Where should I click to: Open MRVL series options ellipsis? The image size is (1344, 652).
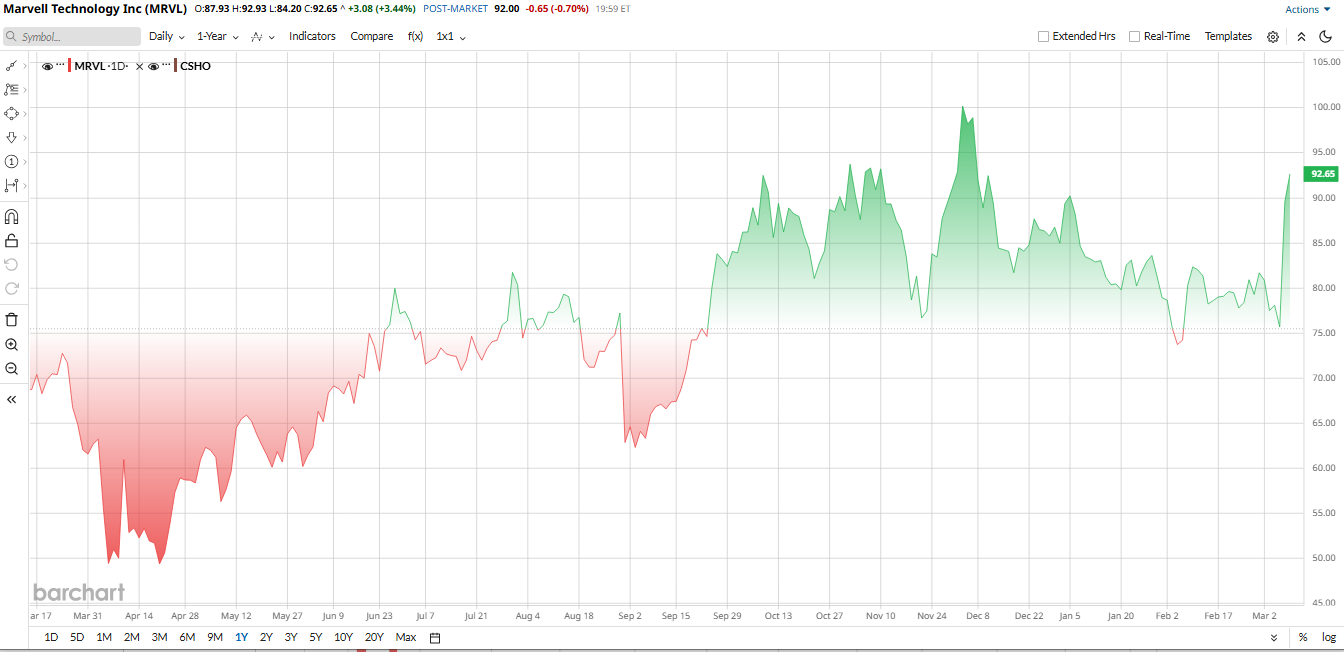pyautogui.click(x=60, y=66)
